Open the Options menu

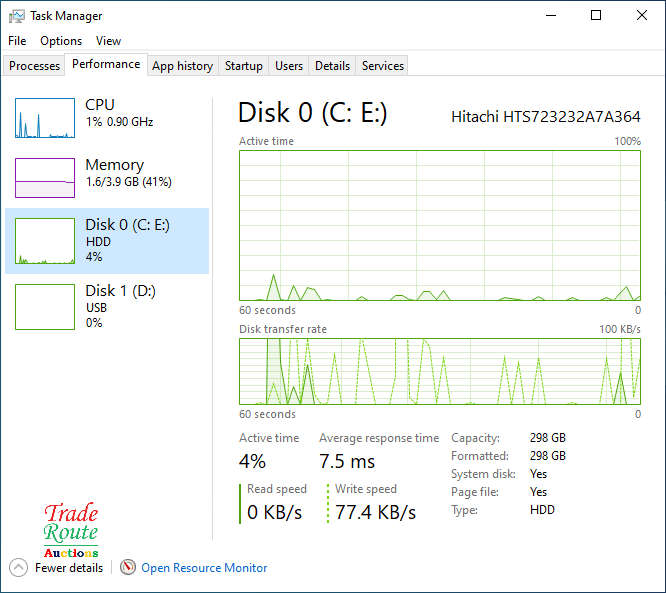pyautogui.click(x=61, y=41)
